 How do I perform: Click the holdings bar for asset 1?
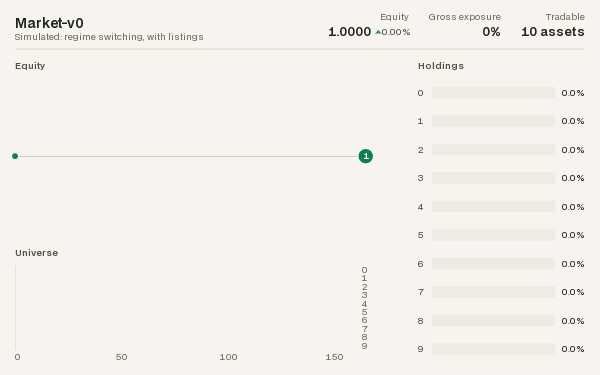click(x=493, y=121)
